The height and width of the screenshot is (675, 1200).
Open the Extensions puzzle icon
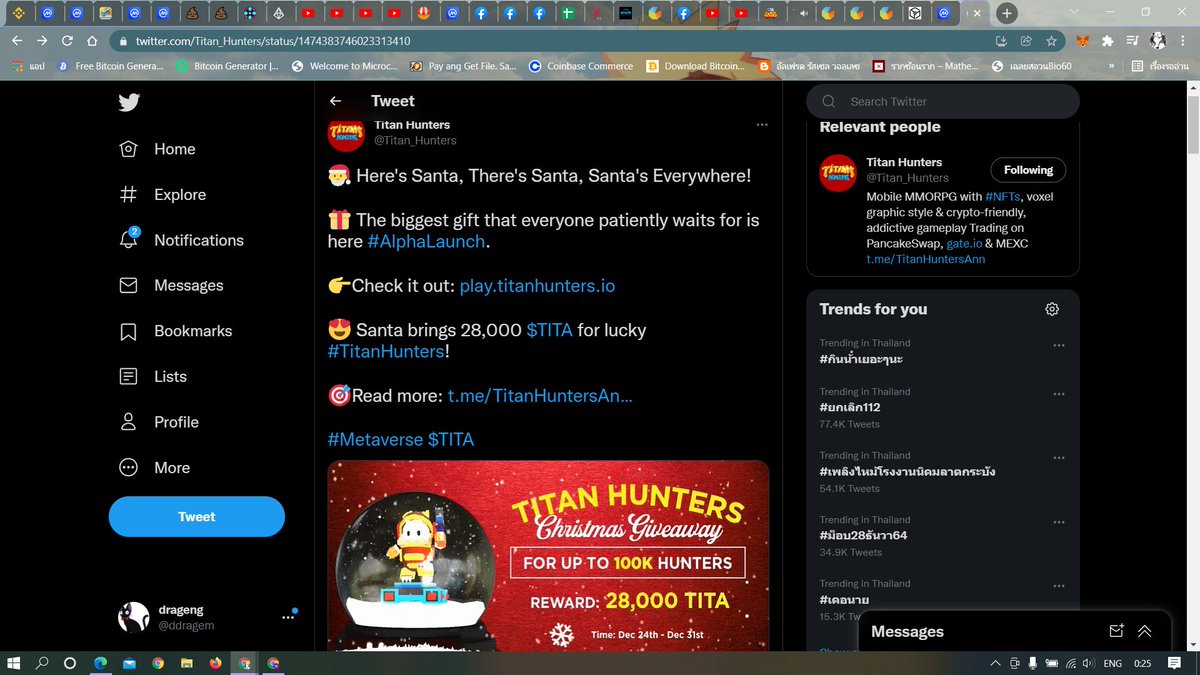coord(1107,41)
